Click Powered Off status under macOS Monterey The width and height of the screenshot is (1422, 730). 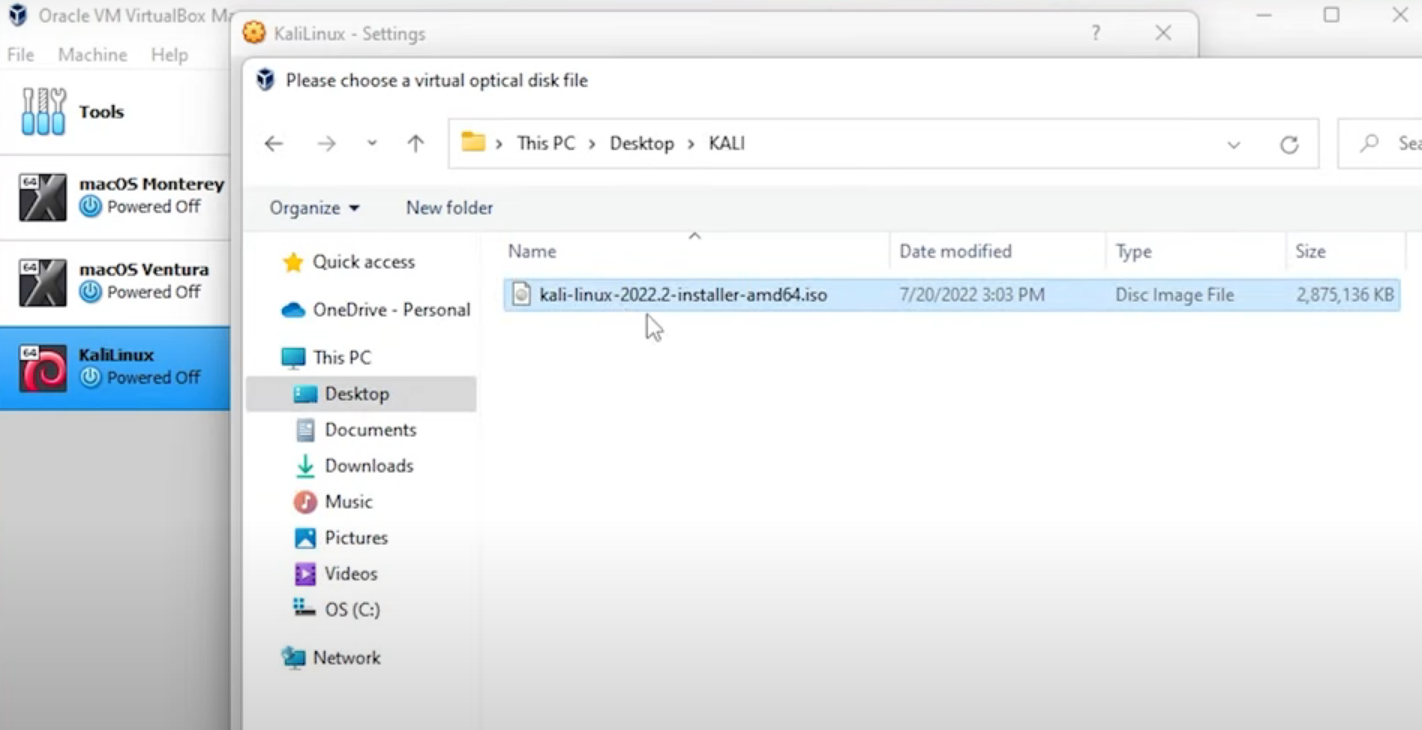tap(154, 207)
